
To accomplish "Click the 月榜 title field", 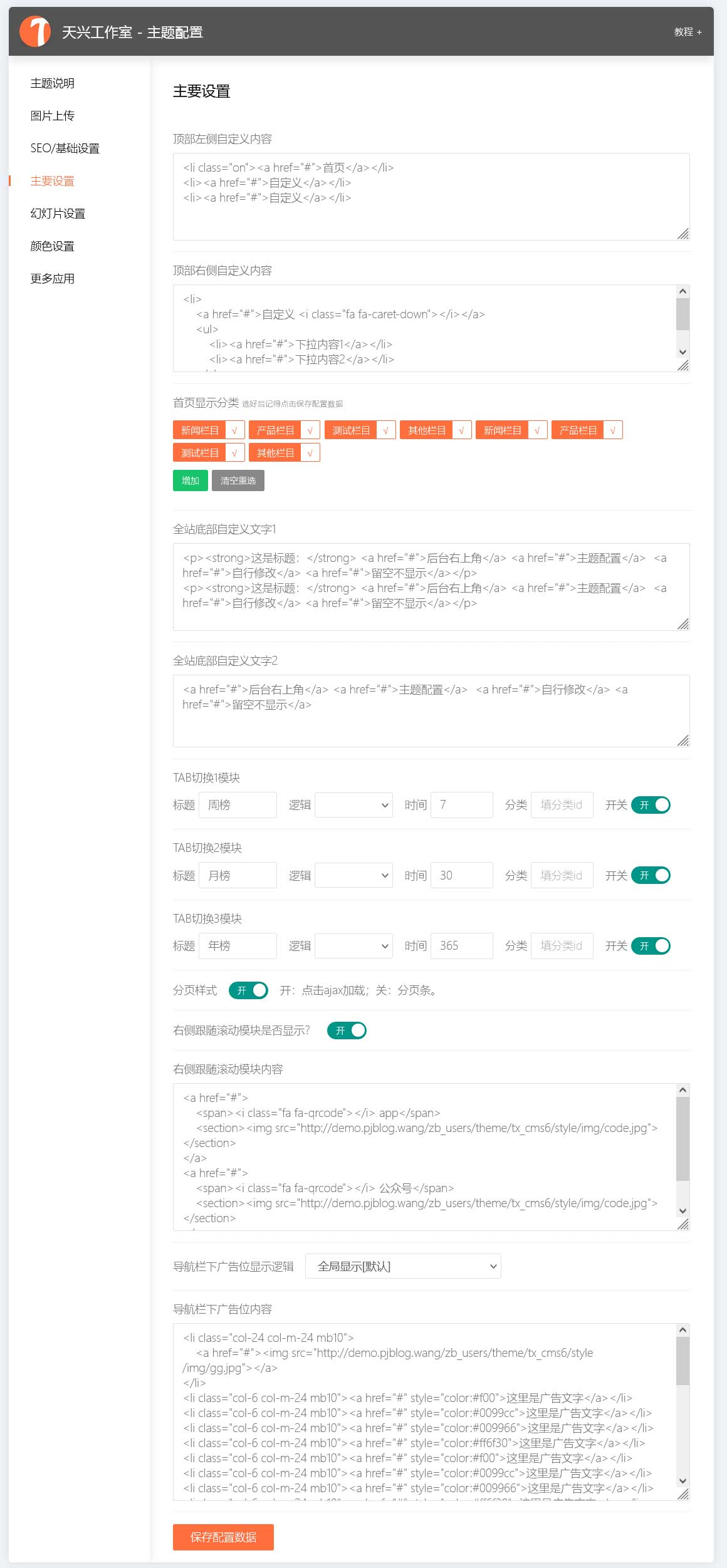I will [x=238, y=875].
